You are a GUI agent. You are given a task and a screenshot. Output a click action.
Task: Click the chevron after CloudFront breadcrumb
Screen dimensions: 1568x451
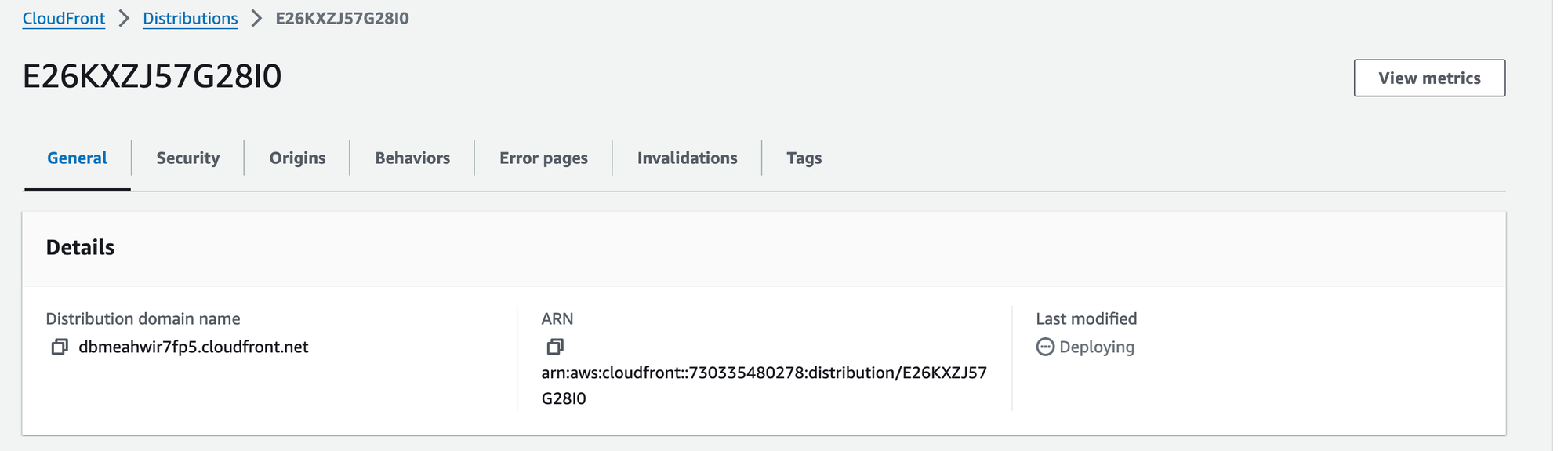(124, 19)
